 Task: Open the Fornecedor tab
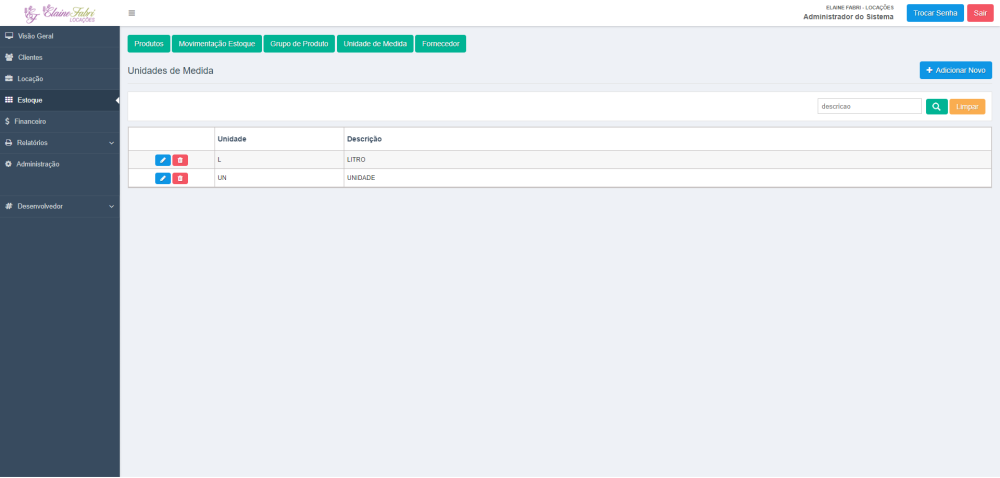point(441,43)
